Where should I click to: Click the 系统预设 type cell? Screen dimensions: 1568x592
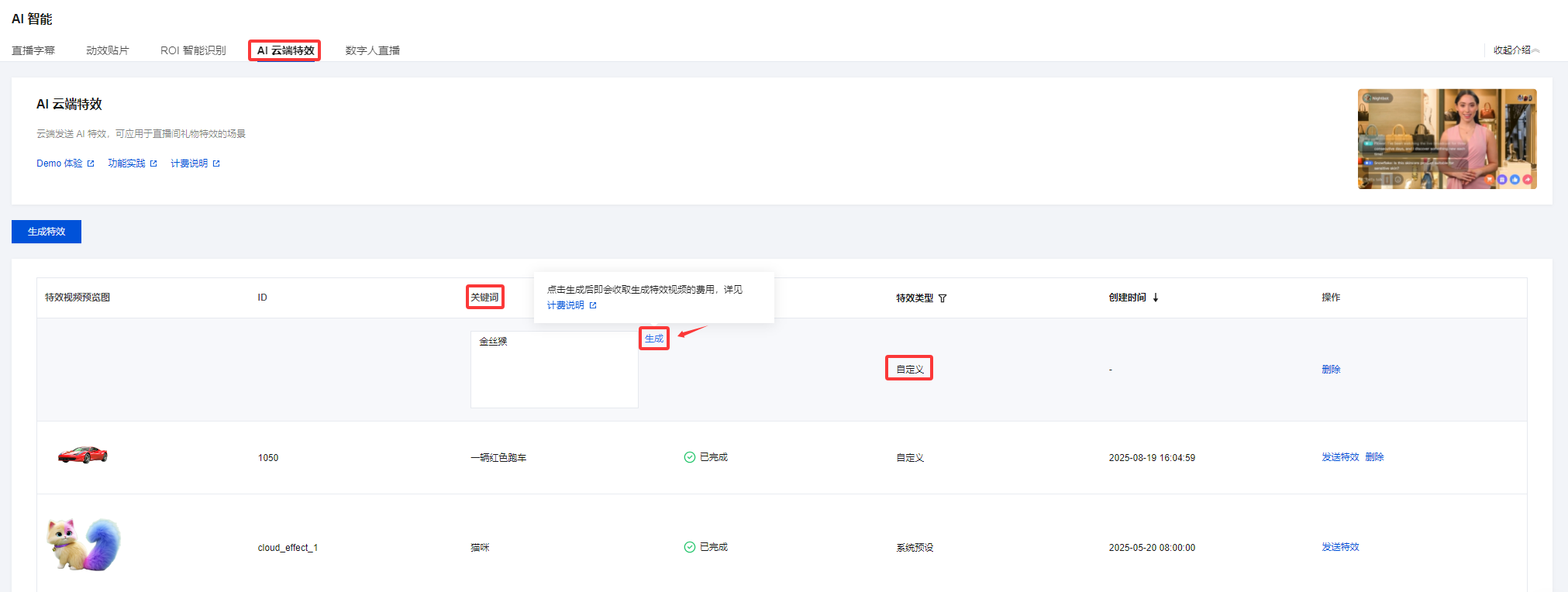coord(915,548)
